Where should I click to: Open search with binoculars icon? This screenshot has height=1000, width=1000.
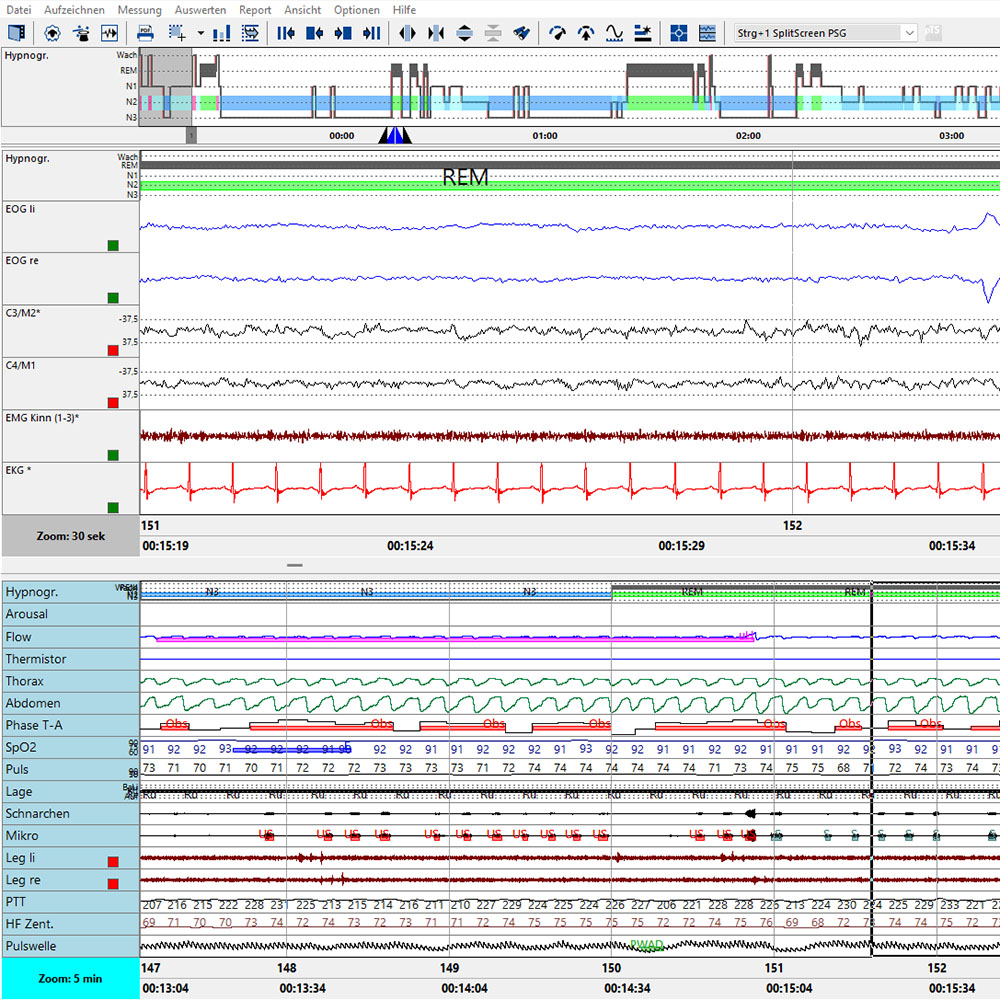[x=522, y=33]
